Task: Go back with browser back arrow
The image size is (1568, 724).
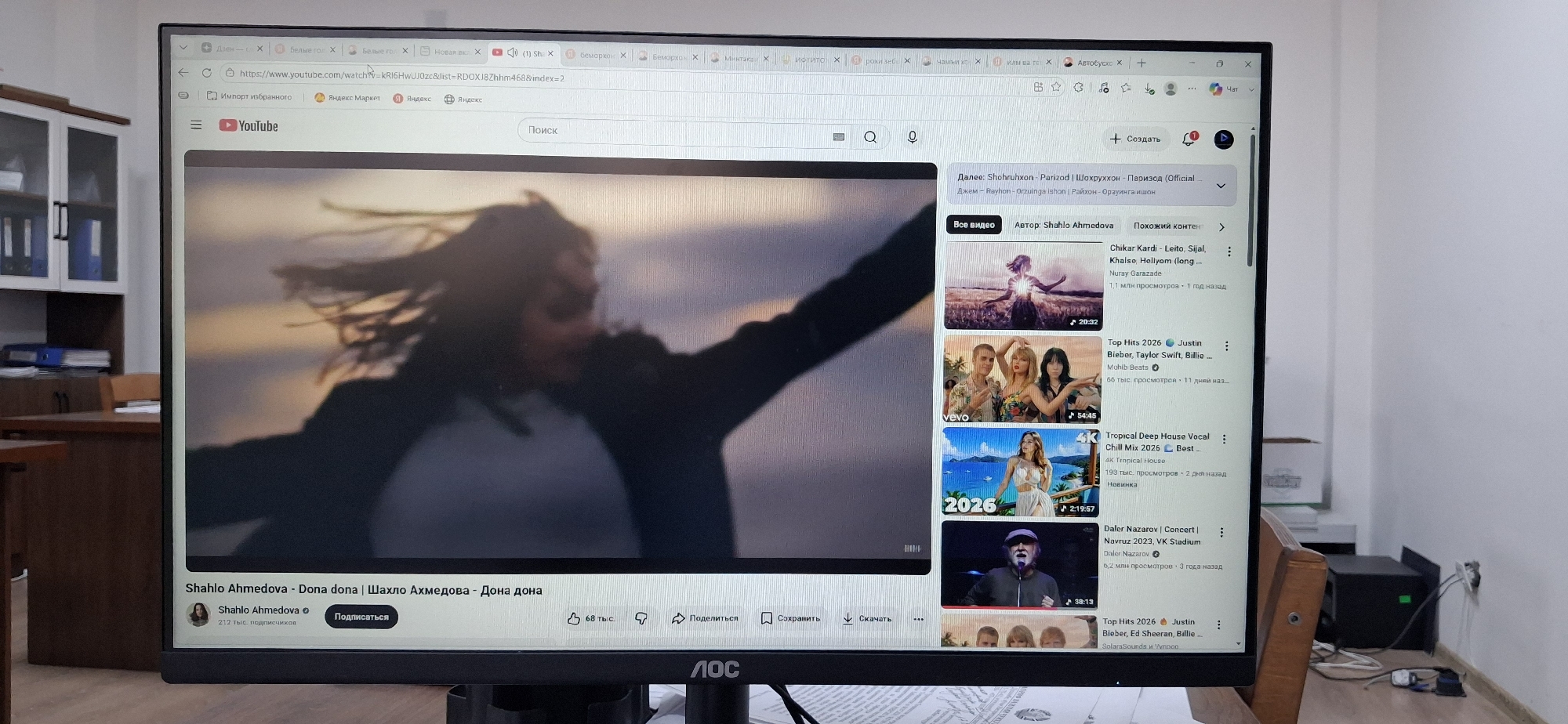Action: point(183,72)
